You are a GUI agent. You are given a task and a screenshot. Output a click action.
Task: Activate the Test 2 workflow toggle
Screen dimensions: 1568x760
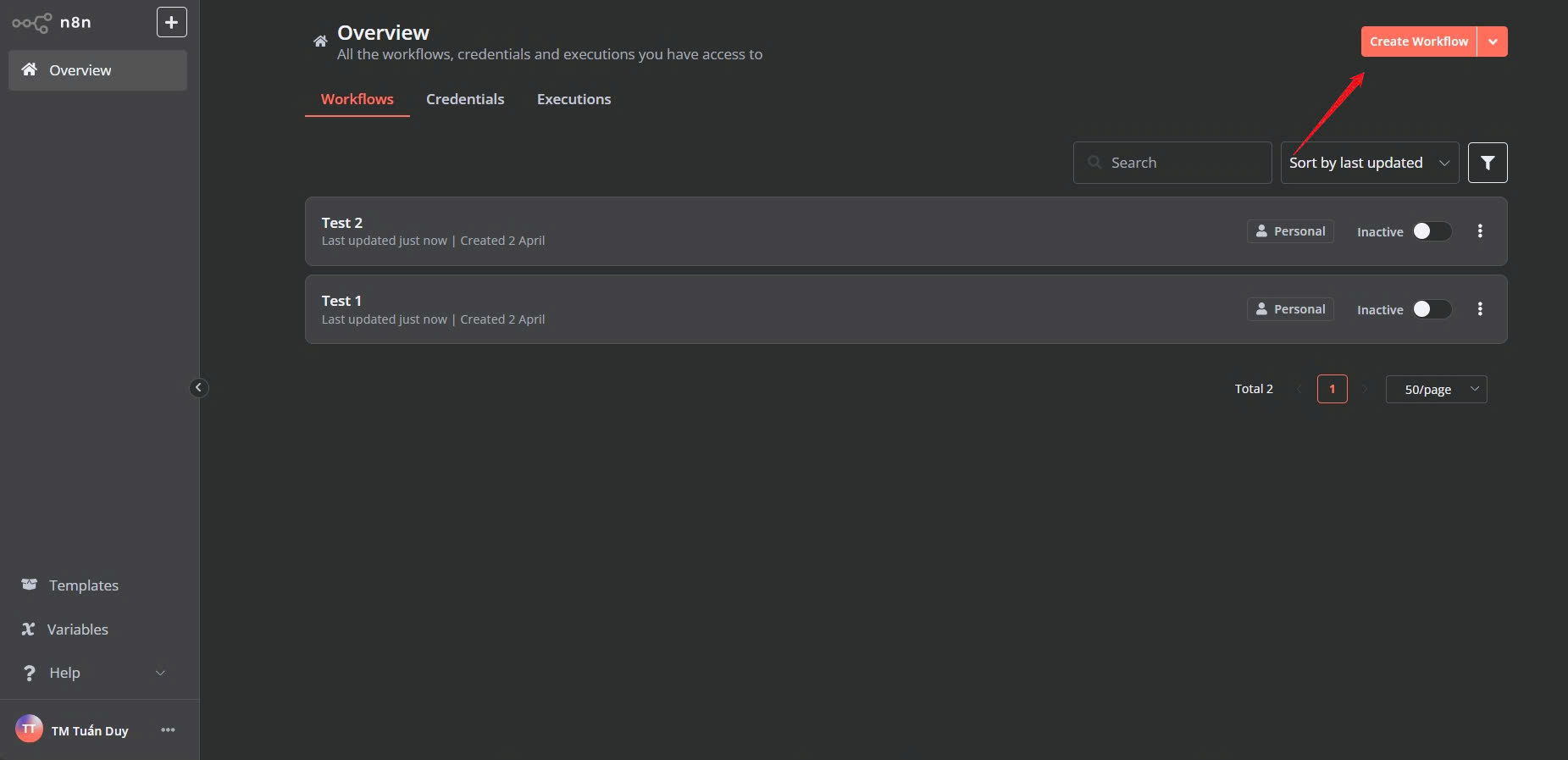[x=1432, y=231]
